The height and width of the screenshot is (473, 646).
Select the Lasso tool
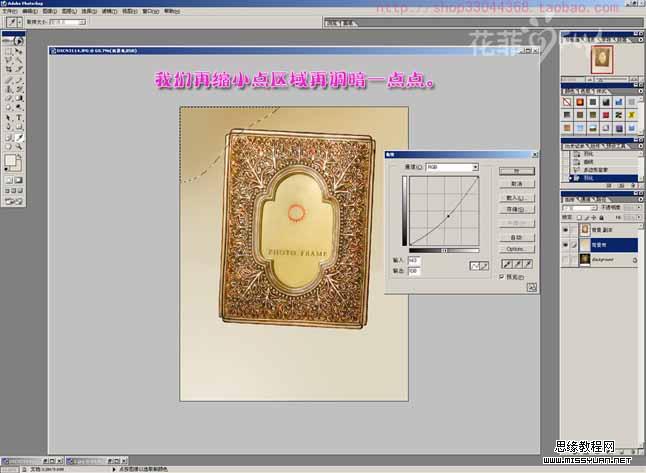coord(8,61)
